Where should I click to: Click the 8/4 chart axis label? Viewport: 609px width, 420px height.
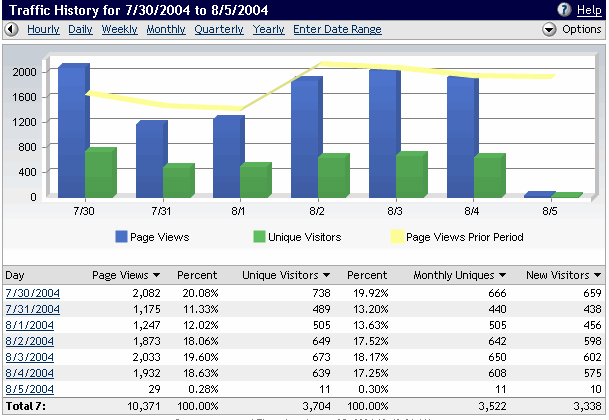(472, 211)
